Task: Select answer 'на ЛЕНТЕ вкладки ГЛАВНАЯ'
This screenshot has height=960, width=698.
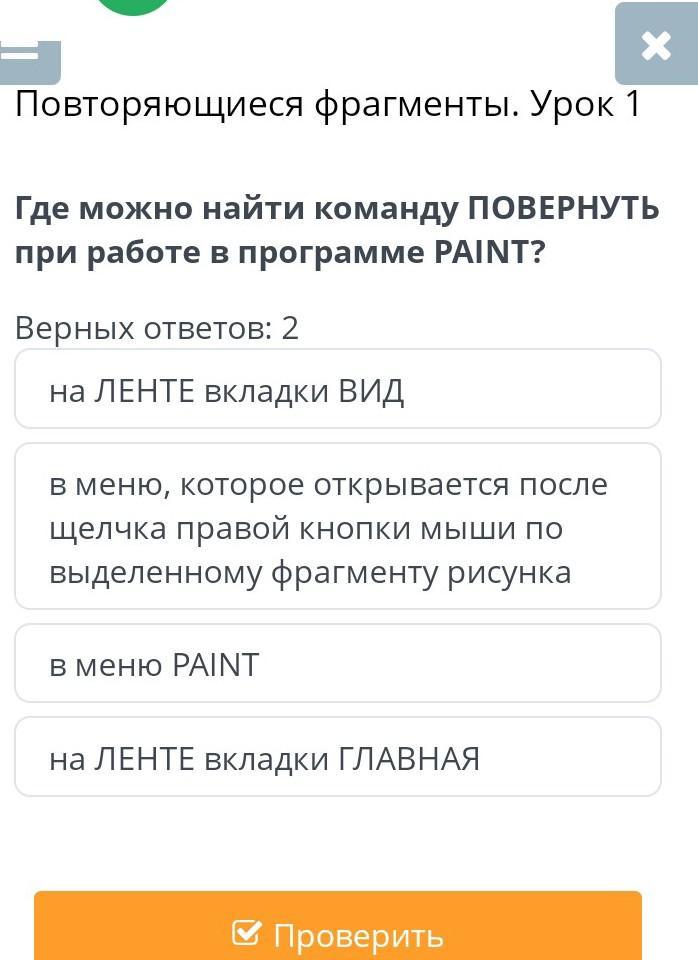Action: click(x=338, y=757)
